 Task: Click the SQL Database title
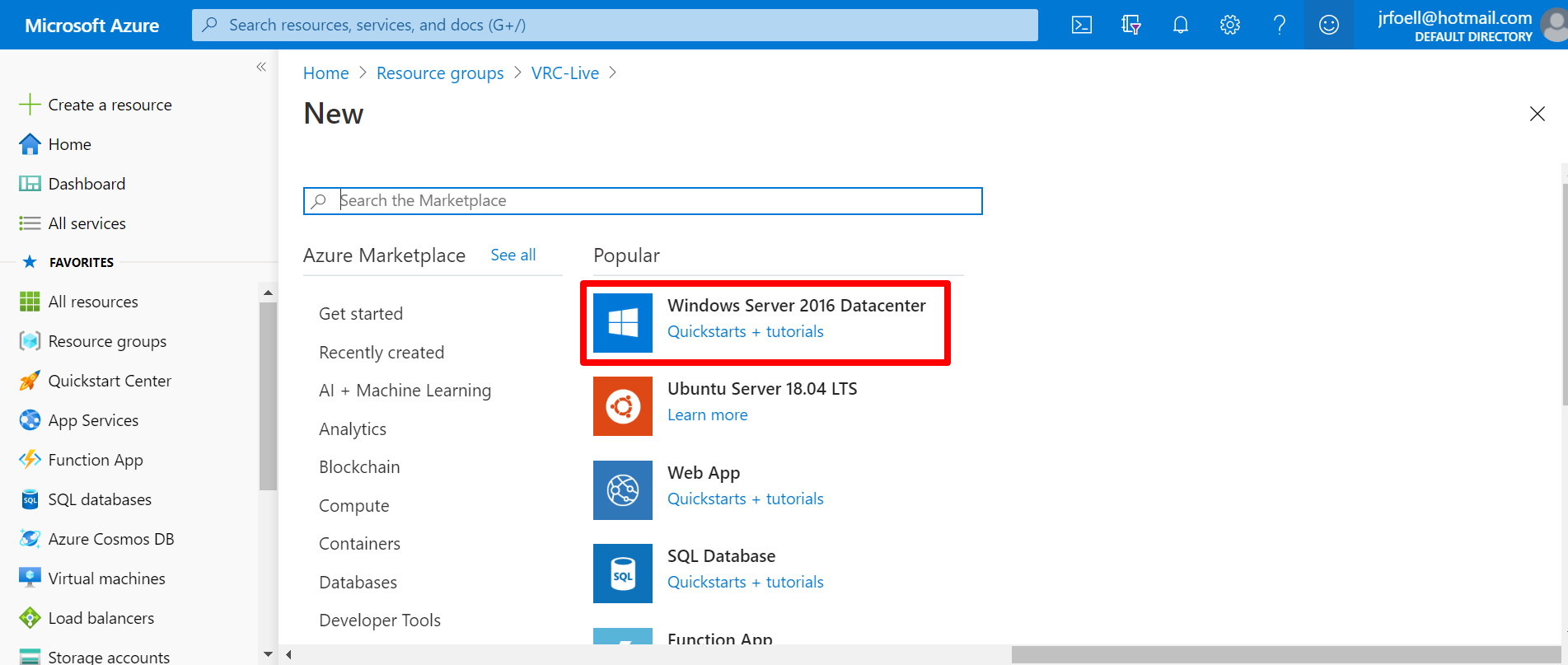(x=721, y=556)
